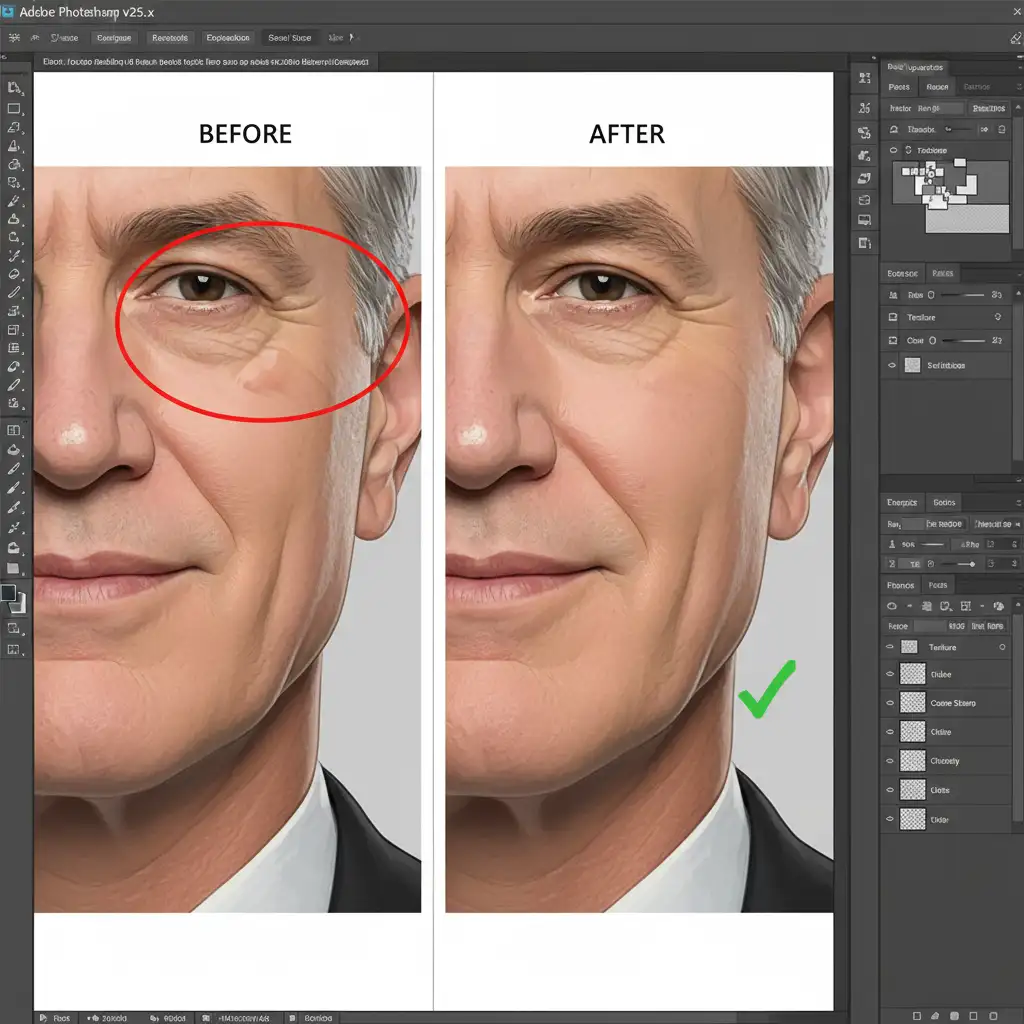The image size is (1024, 1024).
Task: Switch to the Foots tab in layers panel
Action: [937, 585]
